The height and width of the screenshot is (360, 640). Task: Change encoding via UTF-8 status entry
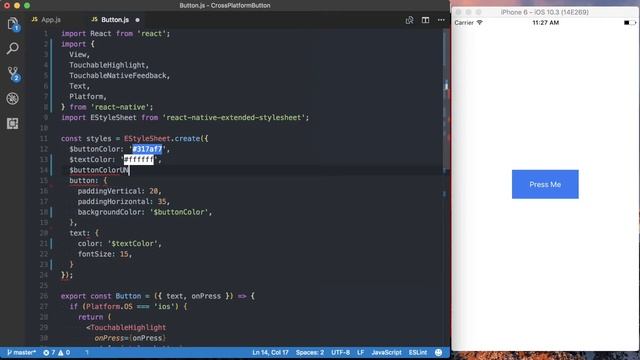[340, 352]
